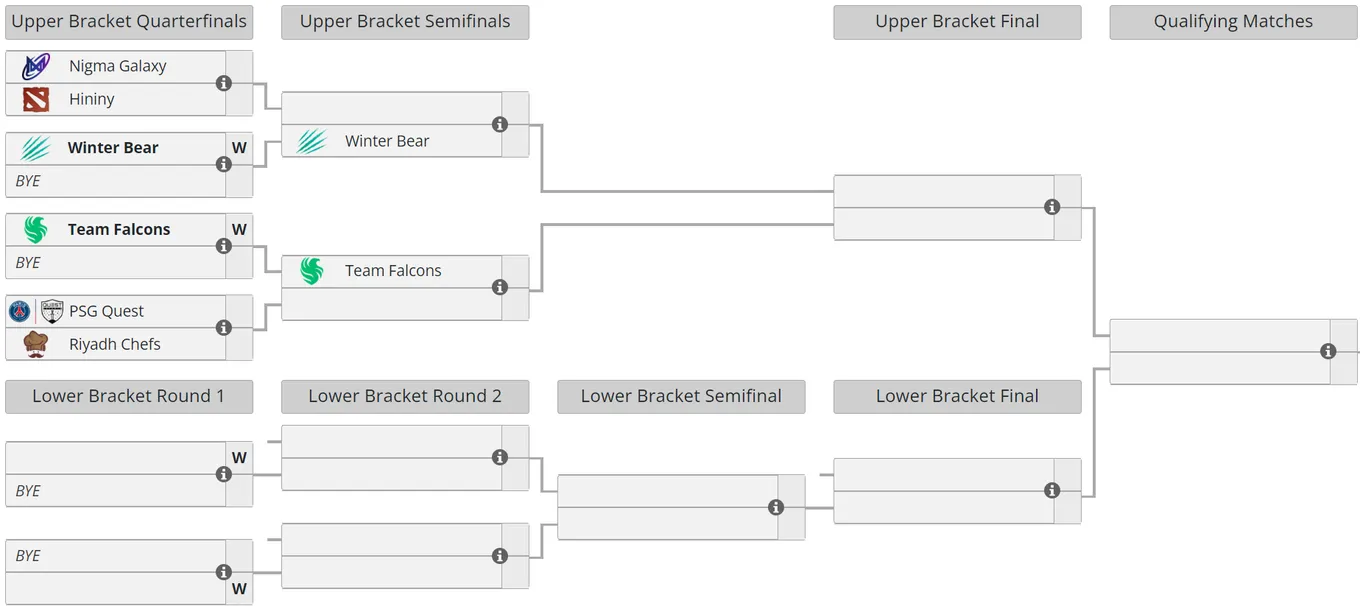Image resolution: width=1360 pixels, height=606 pixels.
Task: Open Team Falcons quarterfinal team link
Action: [119, 229]
